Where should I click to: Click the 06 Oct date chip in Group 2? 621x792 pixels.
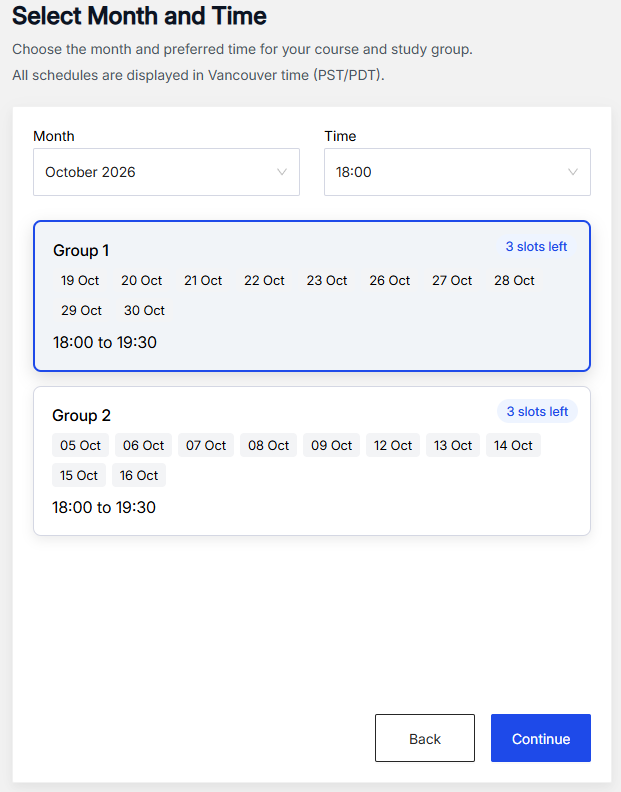pos(144,446)
